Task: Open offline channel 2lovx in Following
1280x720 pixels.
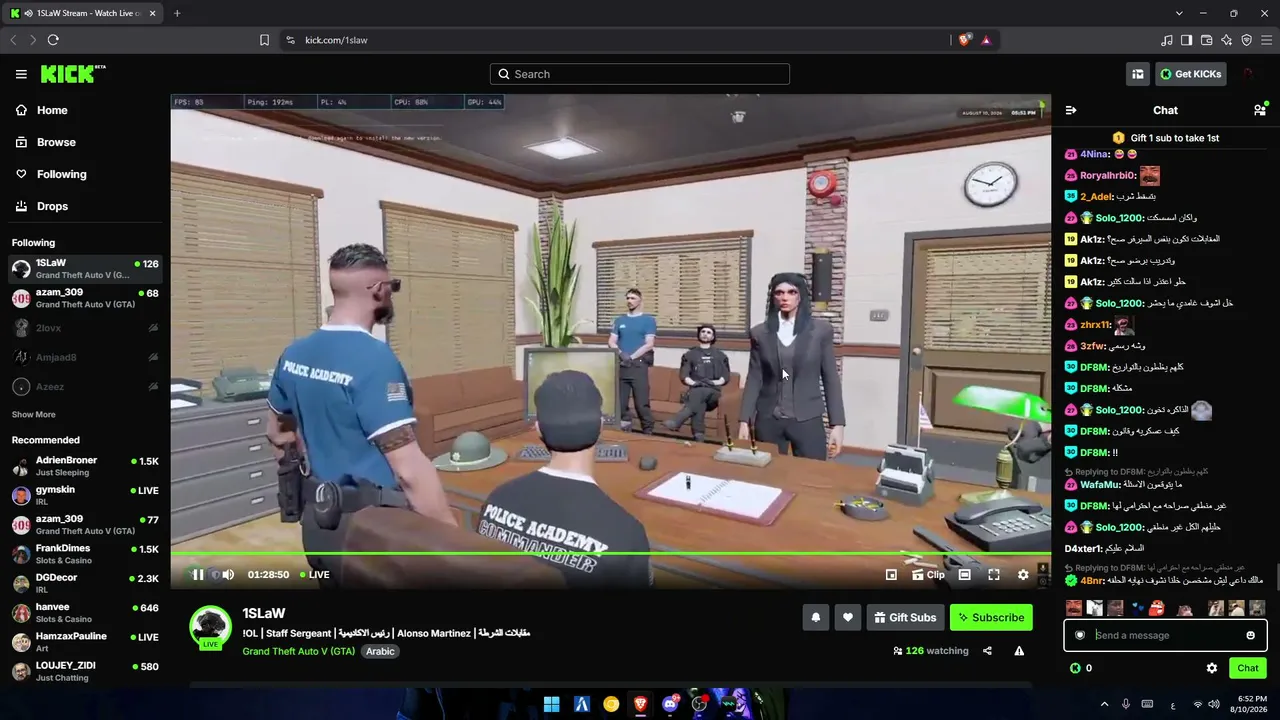Action: 85,328
